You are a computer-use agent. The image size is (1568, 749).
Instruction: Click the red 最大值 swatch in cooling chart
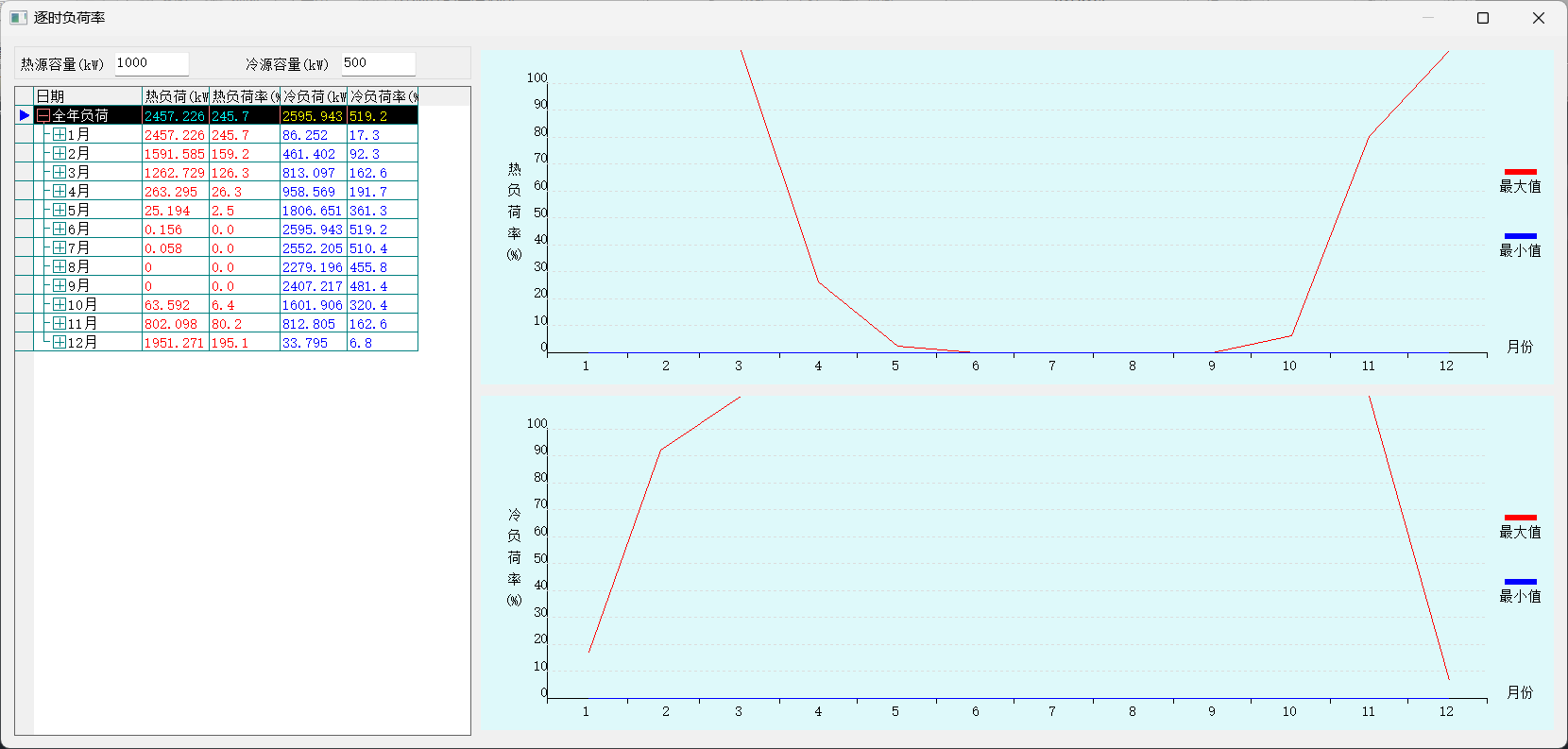(1520, 518)
